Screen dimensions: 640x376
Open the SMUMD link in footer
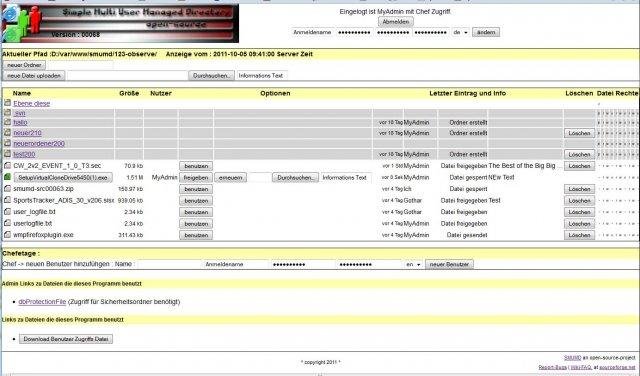tap(572, 358)
